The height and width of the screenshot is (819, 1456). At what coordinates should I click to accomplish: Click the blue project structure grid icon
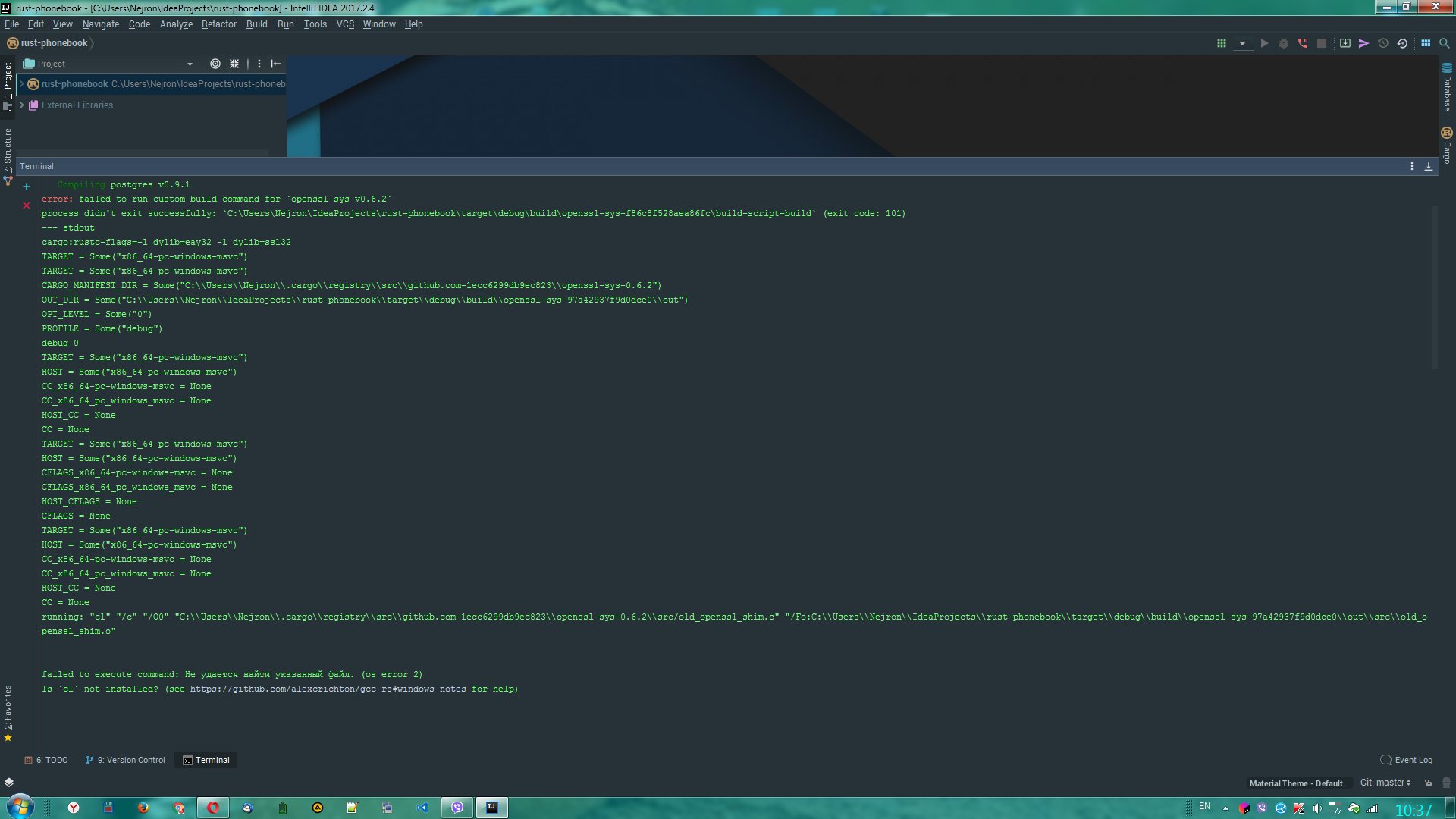point(1426,43)
